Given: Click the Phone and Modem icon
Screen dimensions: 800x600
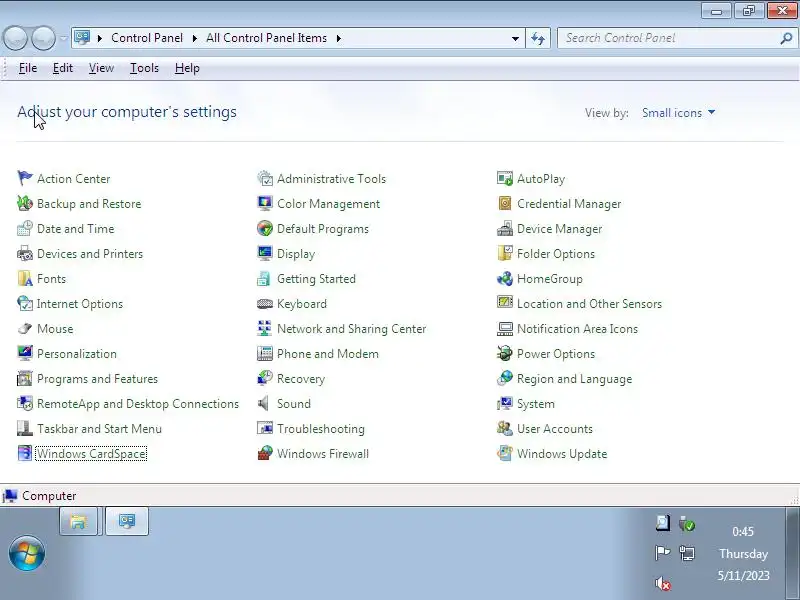Looking at the screenshot, I should tap(265, 354).
